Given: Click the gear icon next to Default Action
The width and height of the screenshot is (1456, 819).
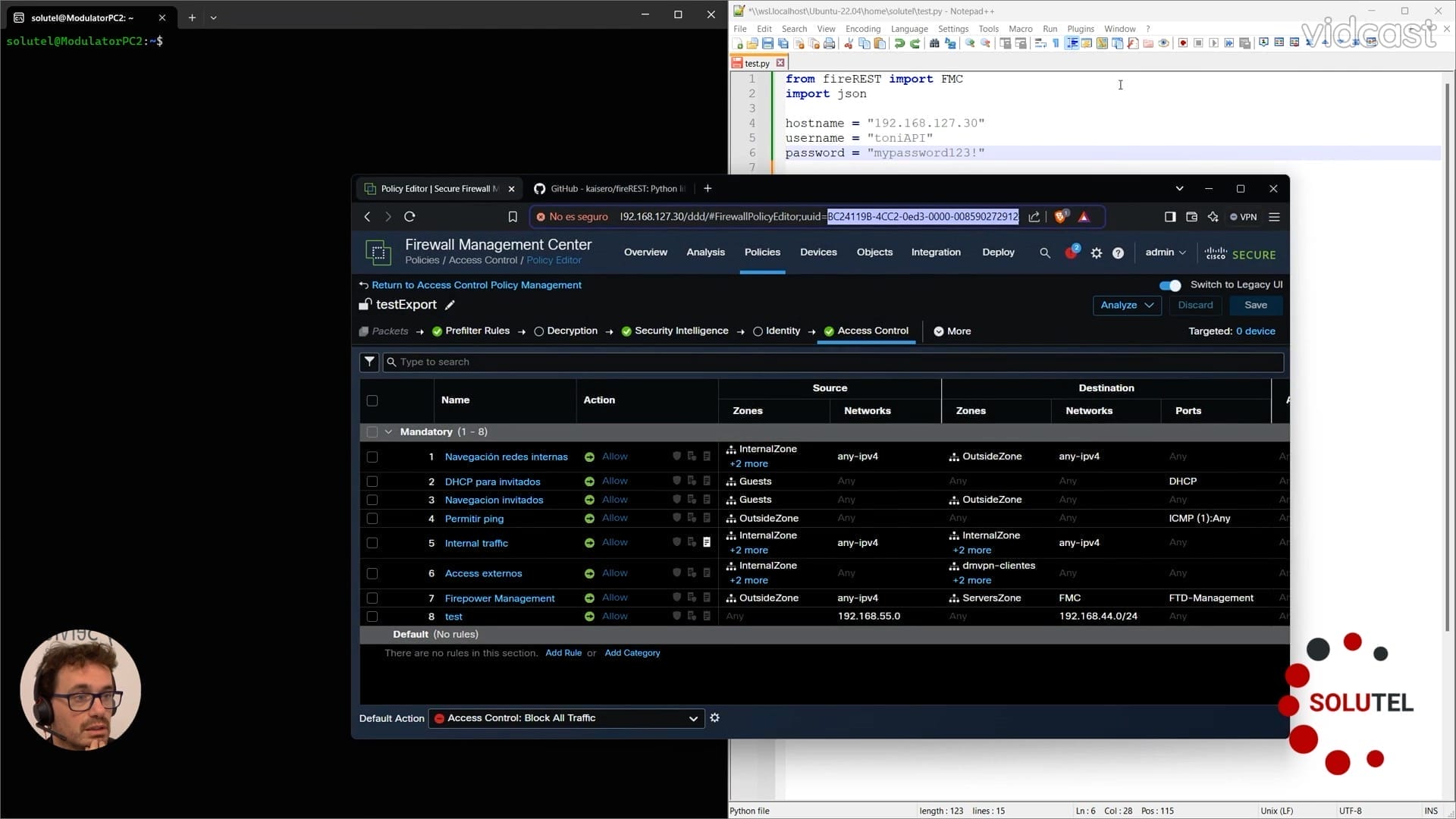Looking at the screenshot, I should (714, 717).
